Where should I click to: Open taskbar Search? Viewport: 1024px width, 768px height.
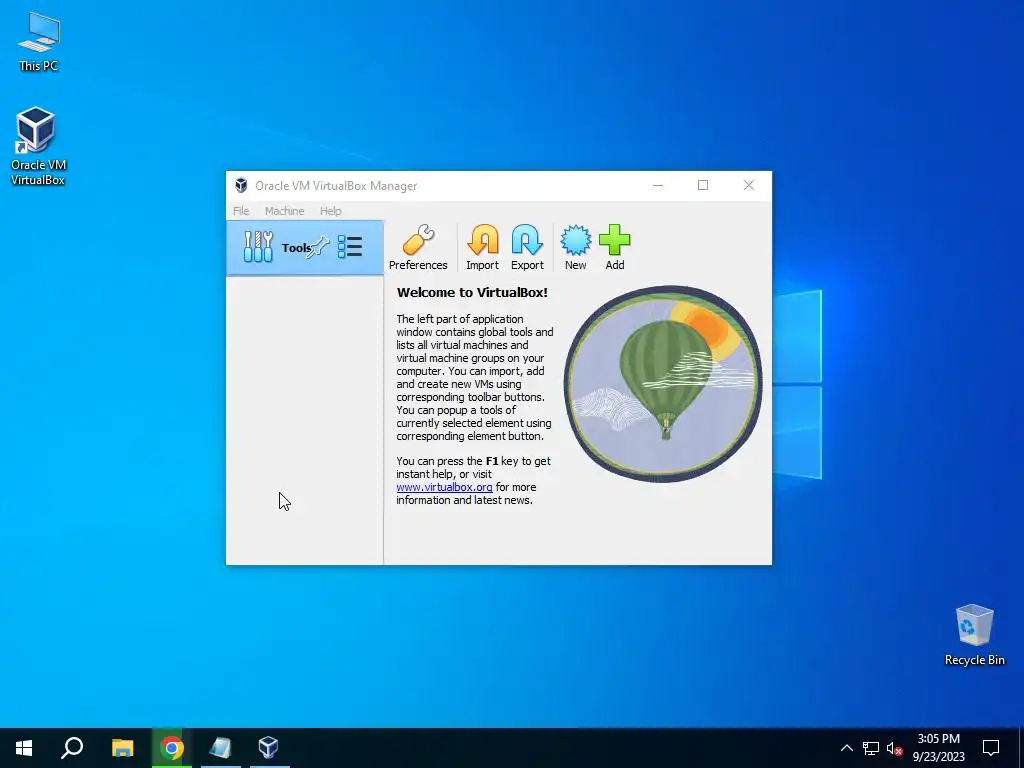72,748
